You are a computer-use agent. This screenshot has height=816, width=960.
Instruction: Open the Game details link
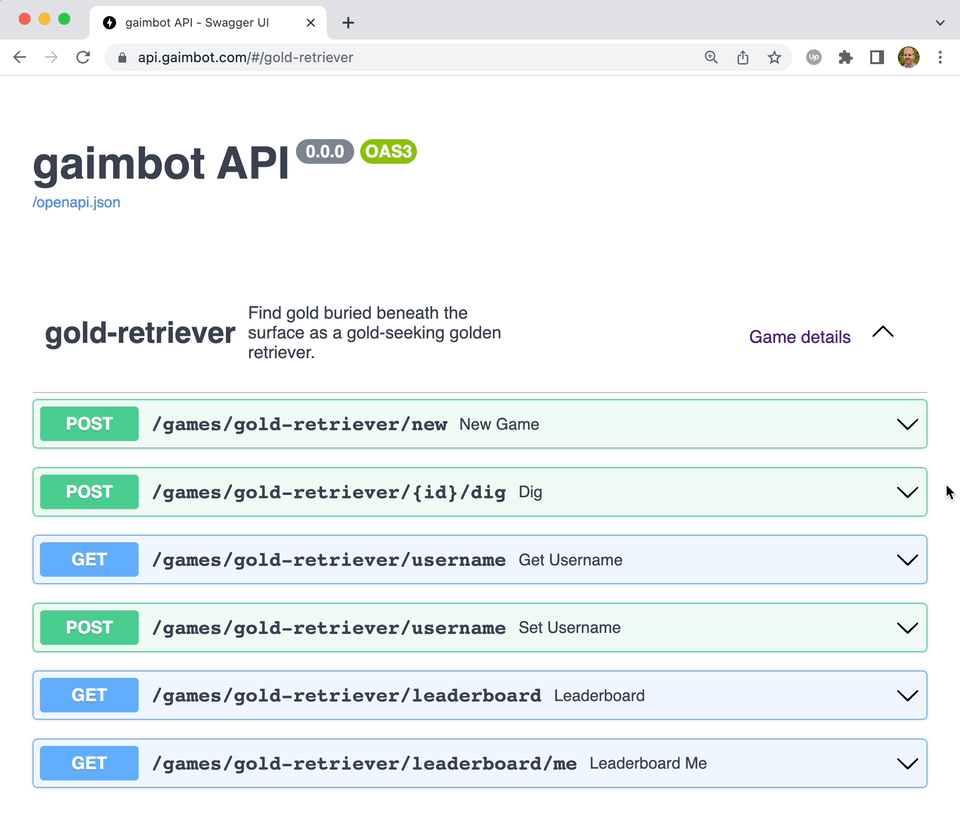800,337
